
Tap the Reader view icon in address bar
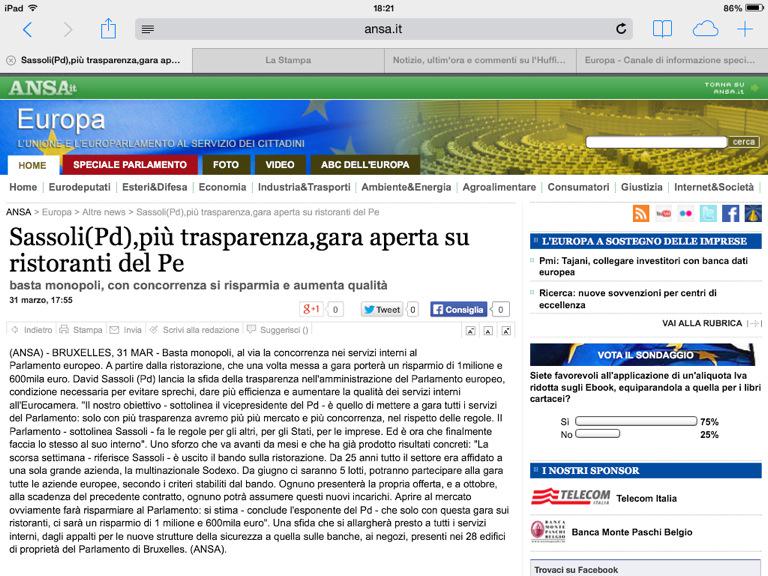(147, 29)
